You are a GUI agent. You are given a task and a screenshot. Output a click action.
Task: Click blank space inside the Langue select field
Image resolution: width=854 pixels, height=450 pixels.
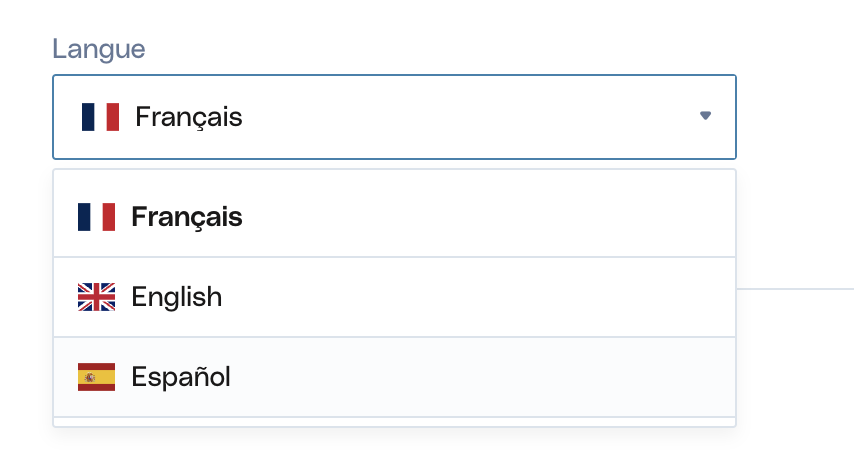(x=468, y=117)
